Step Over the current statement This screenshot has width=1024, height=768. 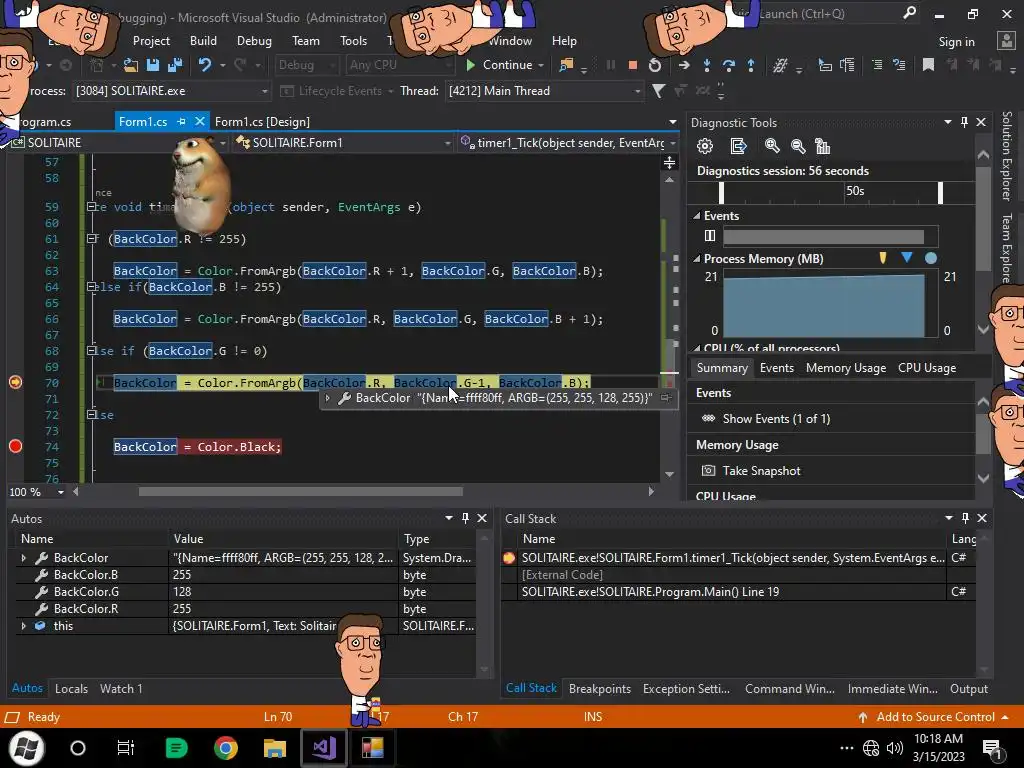(729, 65)
